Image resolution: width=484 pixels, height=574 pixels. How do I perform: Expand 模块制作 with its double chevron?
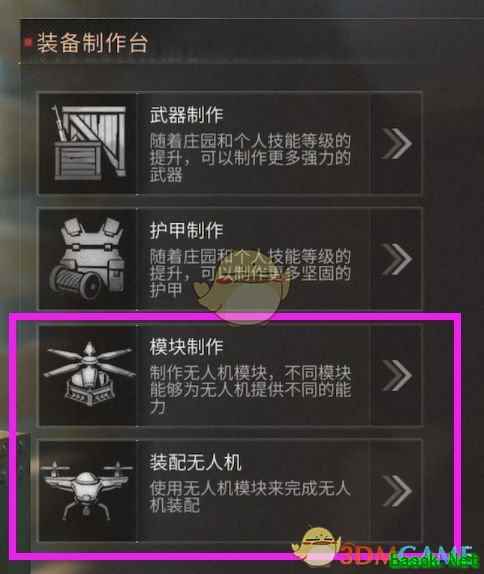tap(396, 375)
